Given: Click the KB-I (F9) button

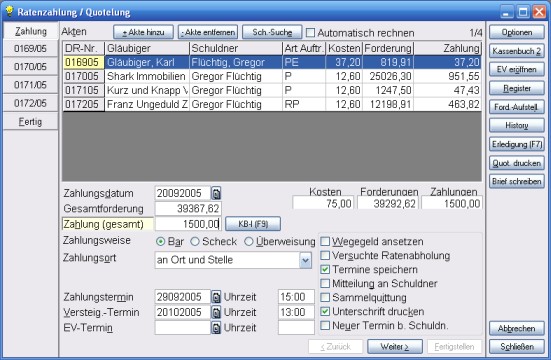Looking at the screenshot, I should pyautogui.click(x=253, y=224).
